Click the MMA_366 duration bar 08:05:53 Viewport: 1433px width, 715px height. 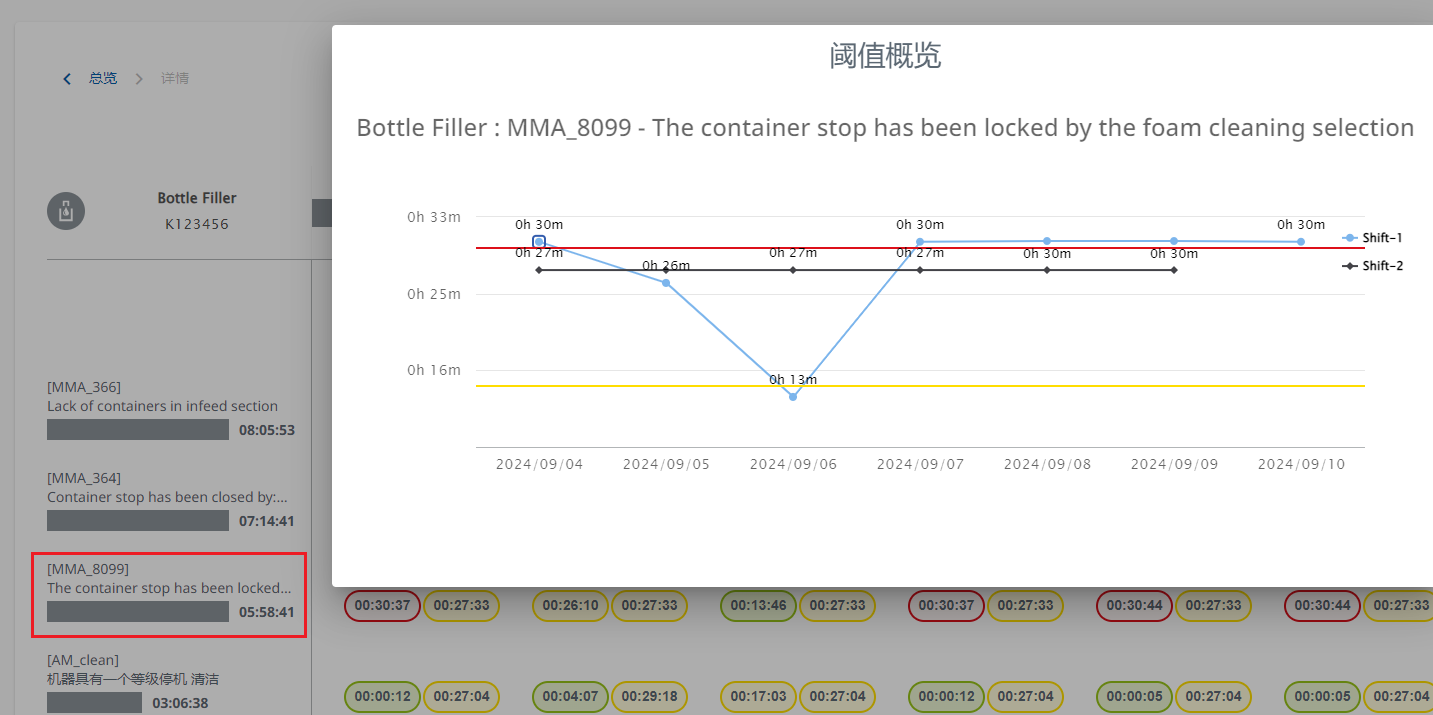(138, 430)
